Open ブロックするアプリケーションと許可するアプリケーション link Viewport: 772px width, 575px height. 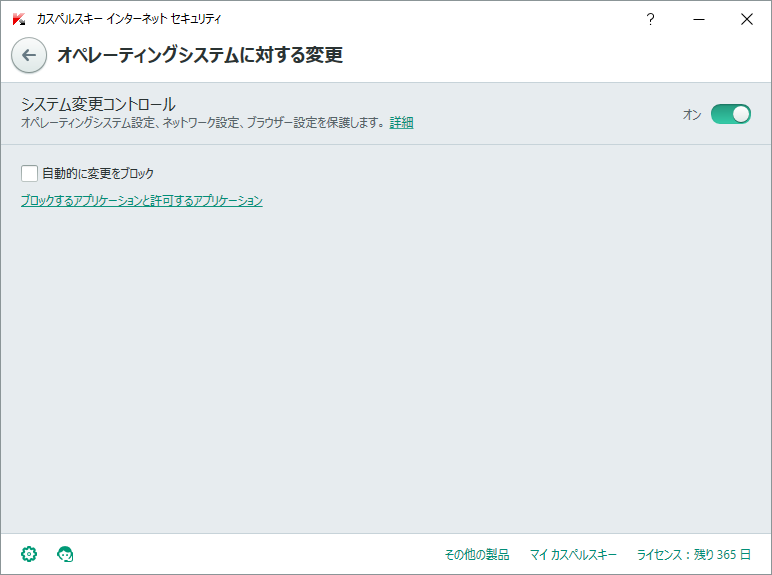[x=142, y=200]
